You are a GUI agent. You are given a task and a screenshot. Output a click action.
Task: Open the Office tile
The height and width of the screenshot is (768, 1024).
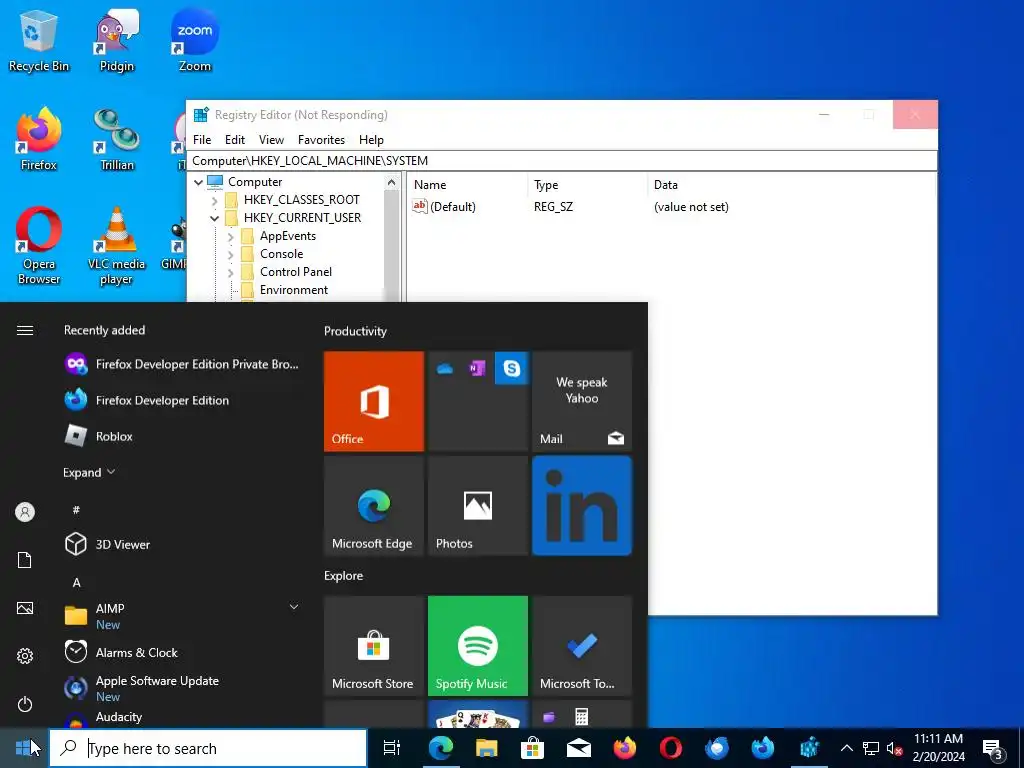coord(374,401)
